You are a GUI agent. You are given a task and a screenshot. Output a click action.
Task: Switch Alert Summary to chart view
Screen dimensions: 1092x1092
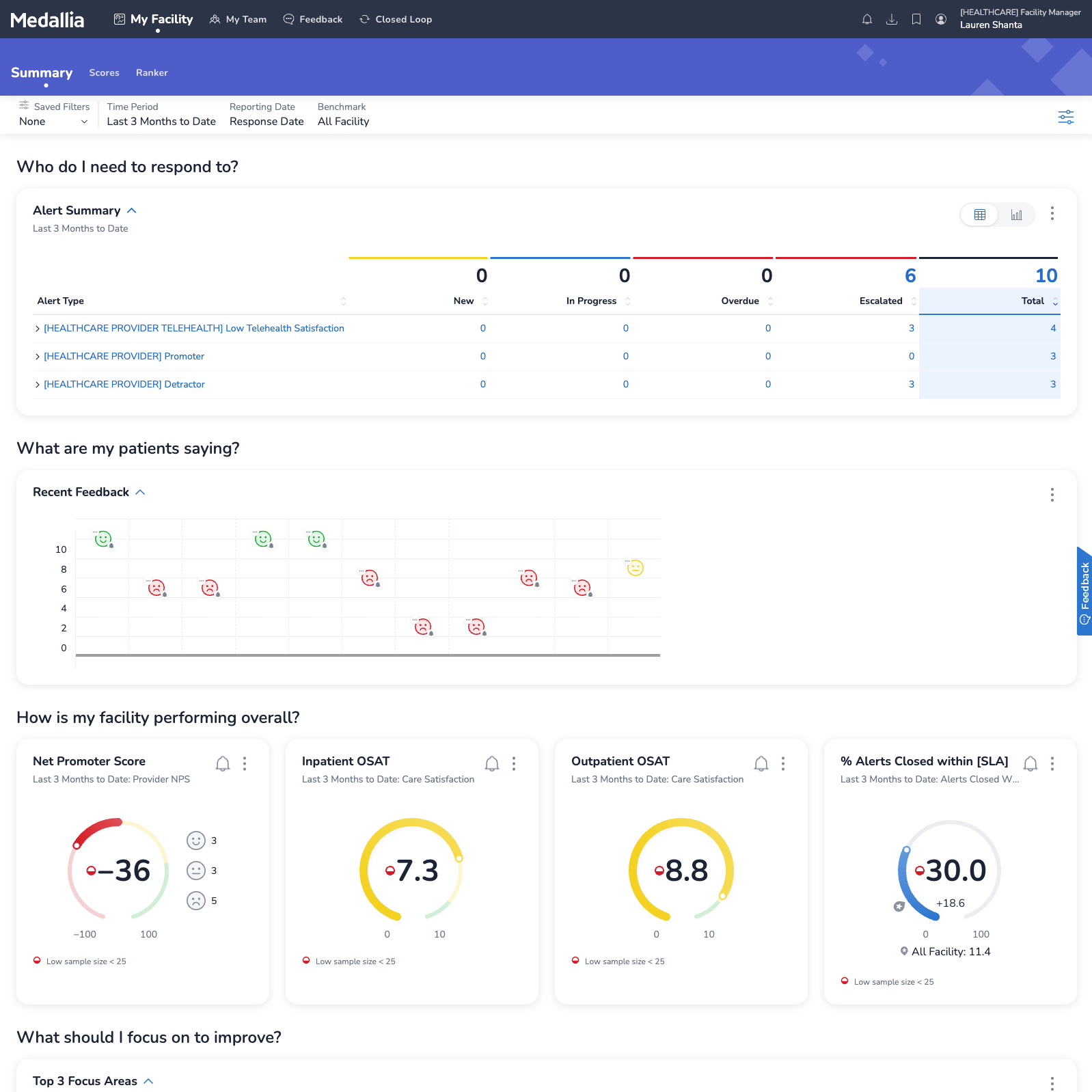click(x=1016, y=215)
